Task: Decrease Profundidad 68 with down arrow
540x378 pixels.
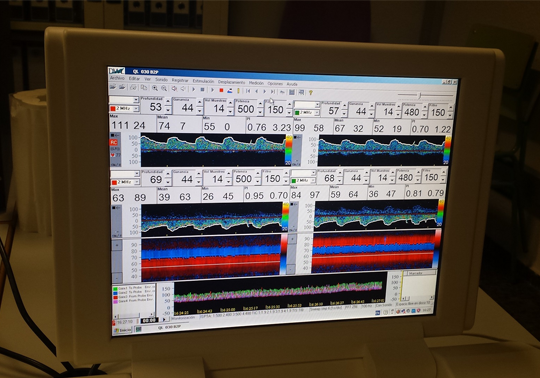Action: point(340,181)
